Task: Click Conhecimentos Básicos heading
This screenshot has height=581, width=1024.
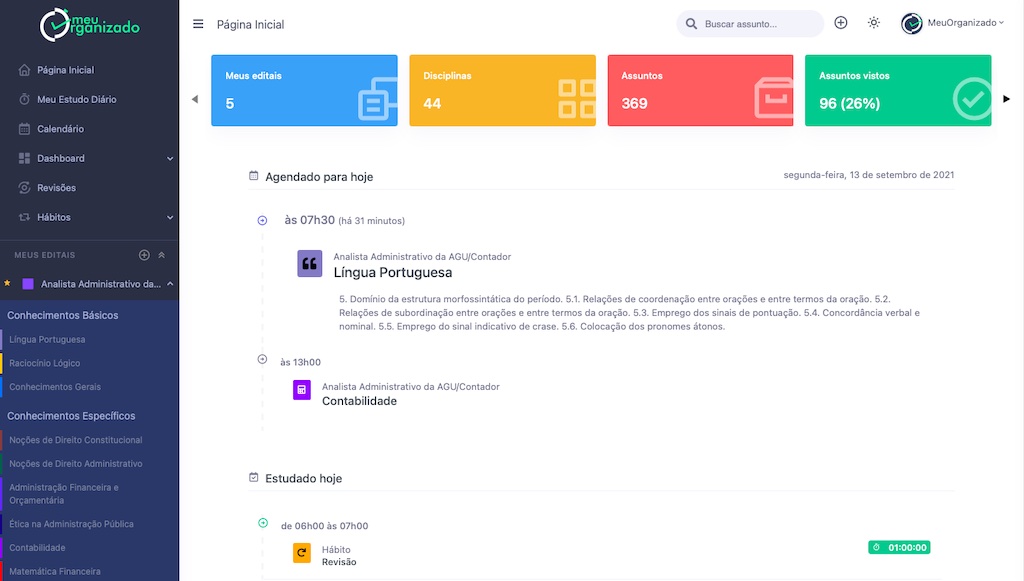Action: point(63,315)
